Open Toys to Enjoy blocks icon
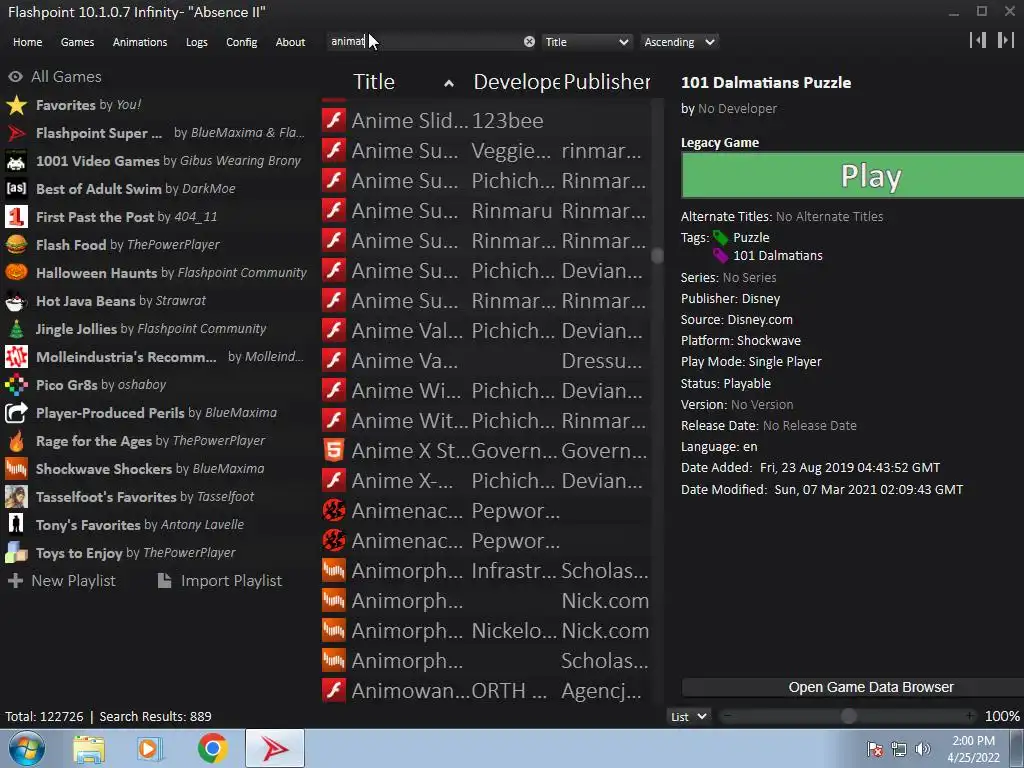 click(16, 553)
